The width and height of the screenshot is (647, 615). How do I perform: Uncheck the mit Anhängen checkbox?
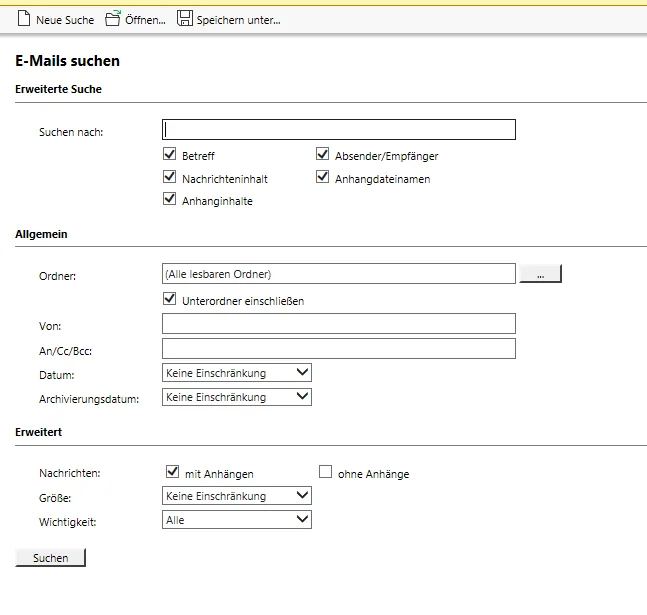point(172,472)
